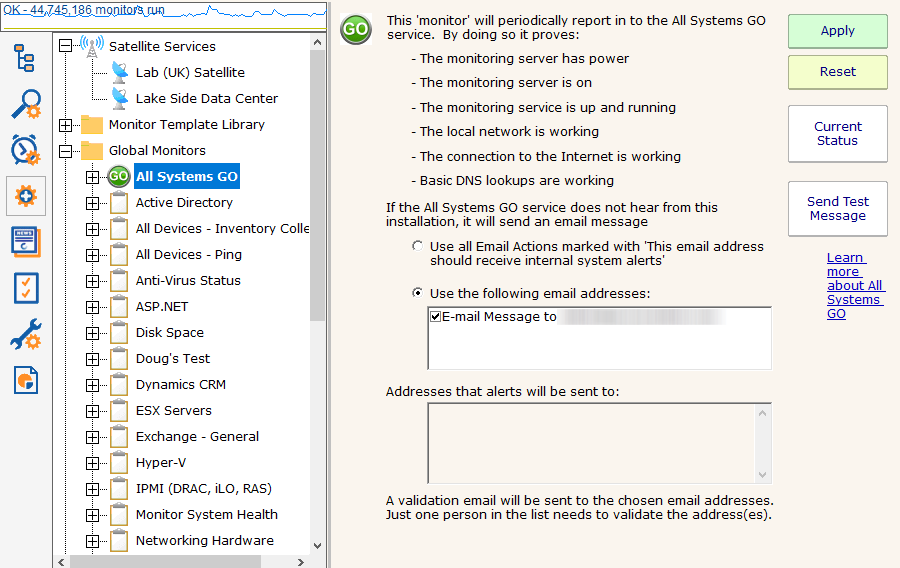
Task: Select 'Use all Email Actions' radio option
Action: [417, 246]
